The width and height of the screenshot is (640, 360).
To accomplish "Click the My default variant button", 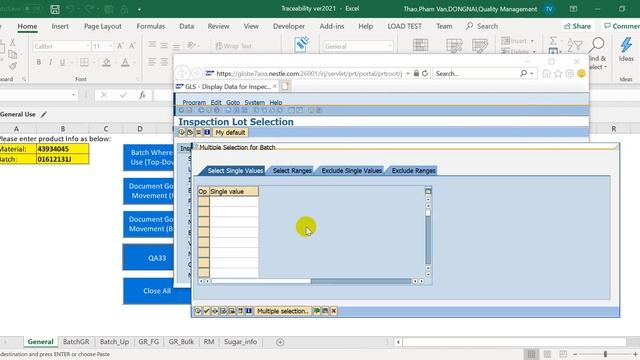I will pyautogui.click(x=230, y=132).
